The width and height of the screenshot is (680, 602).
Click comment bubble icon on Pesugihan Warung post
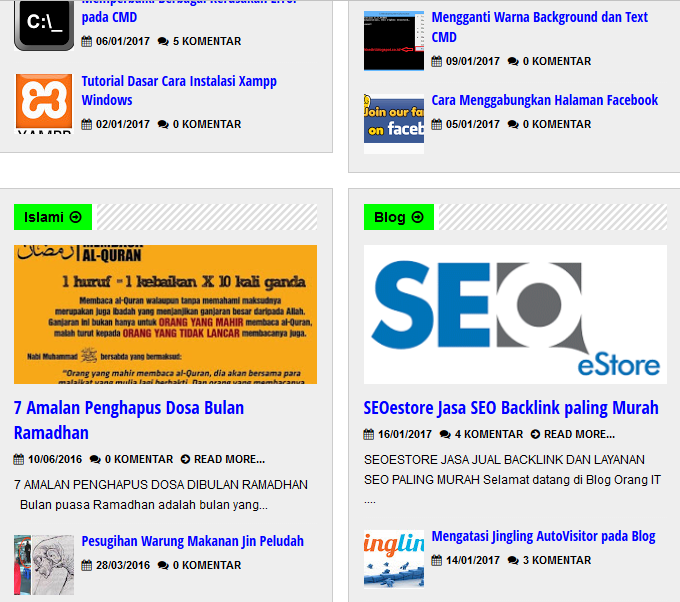click(x=163, y=566)
